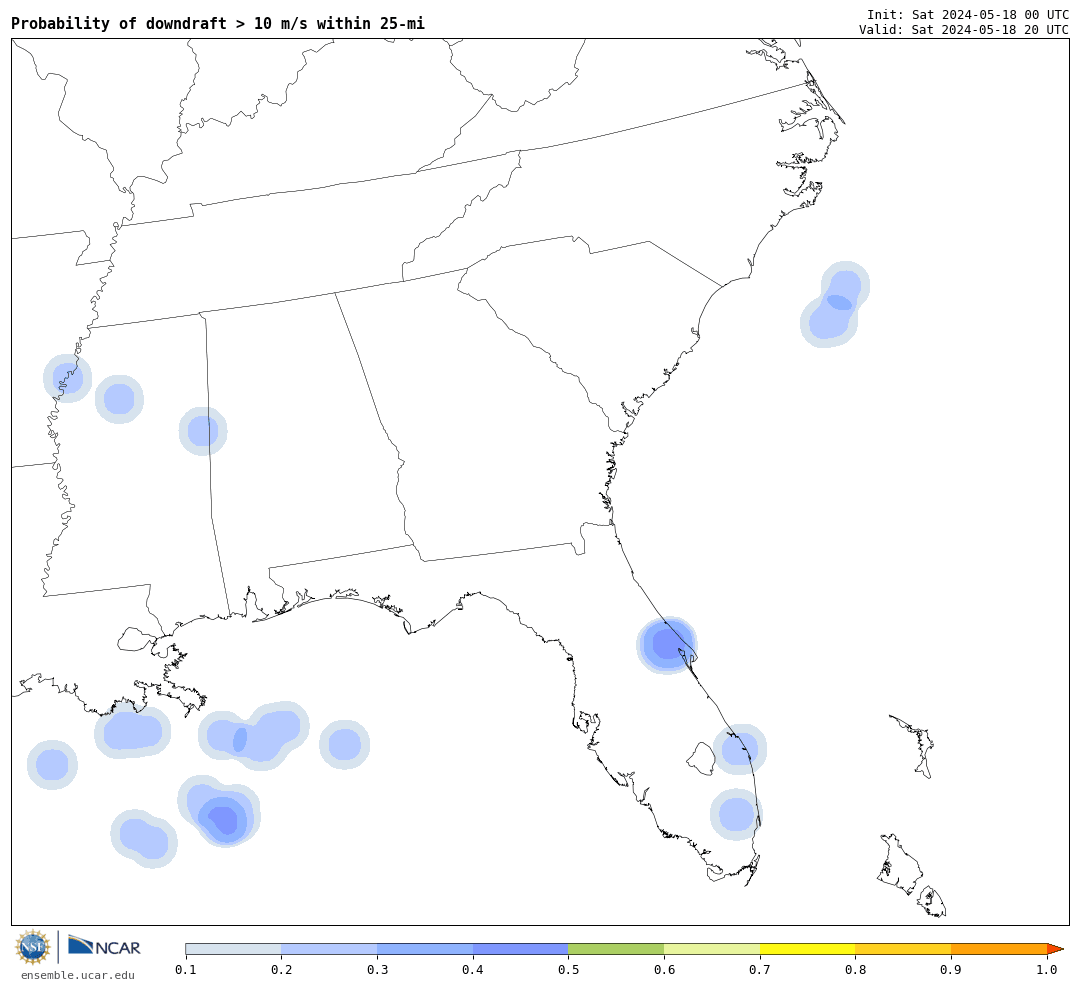The width and height of the screenshot is (1080, 988).
Task: Click the 0.9-1.0 orange colorbar segment
Action: coord(999,949)
